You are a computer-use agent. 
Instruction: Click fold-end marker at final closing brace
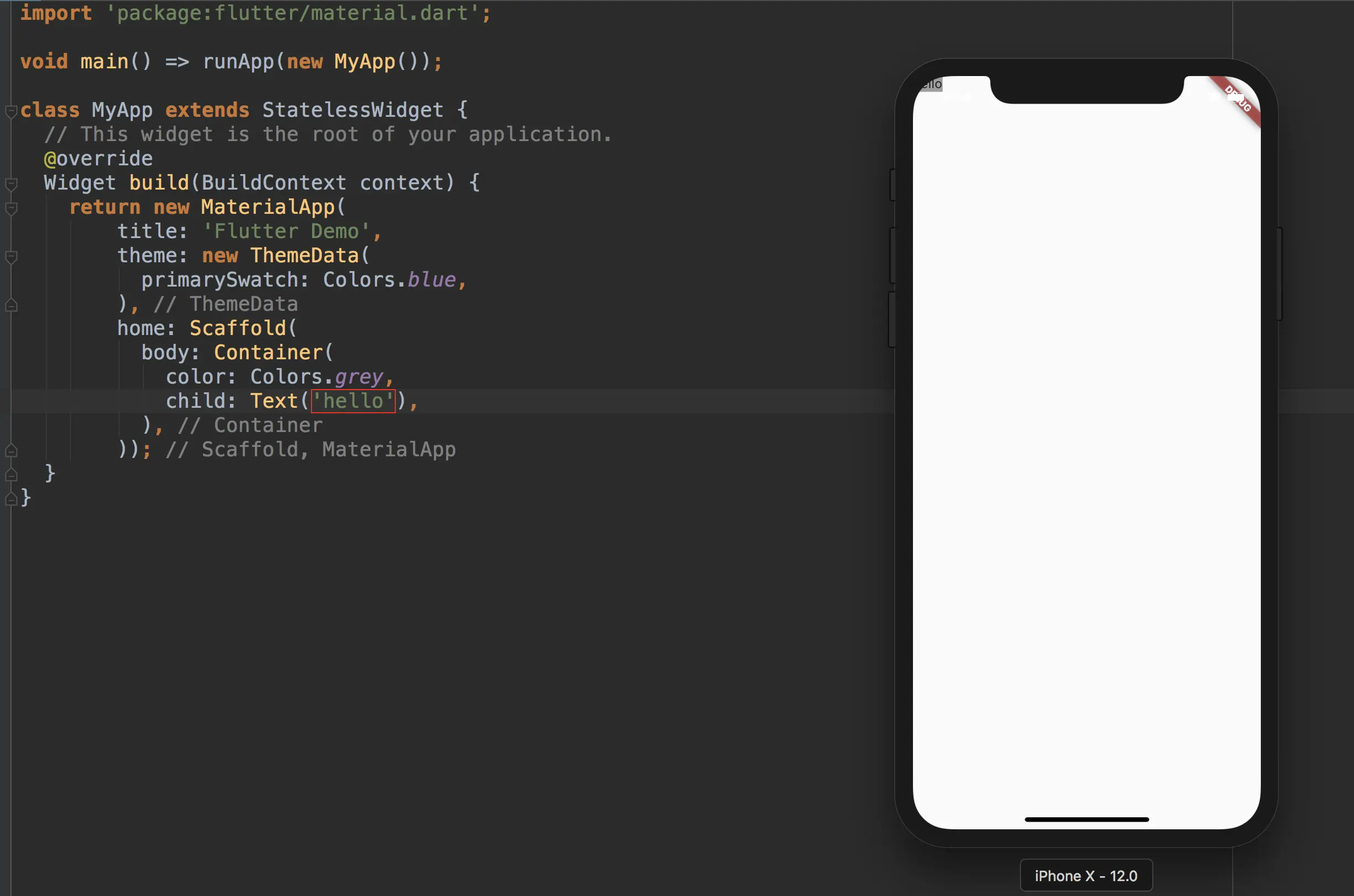11,499
